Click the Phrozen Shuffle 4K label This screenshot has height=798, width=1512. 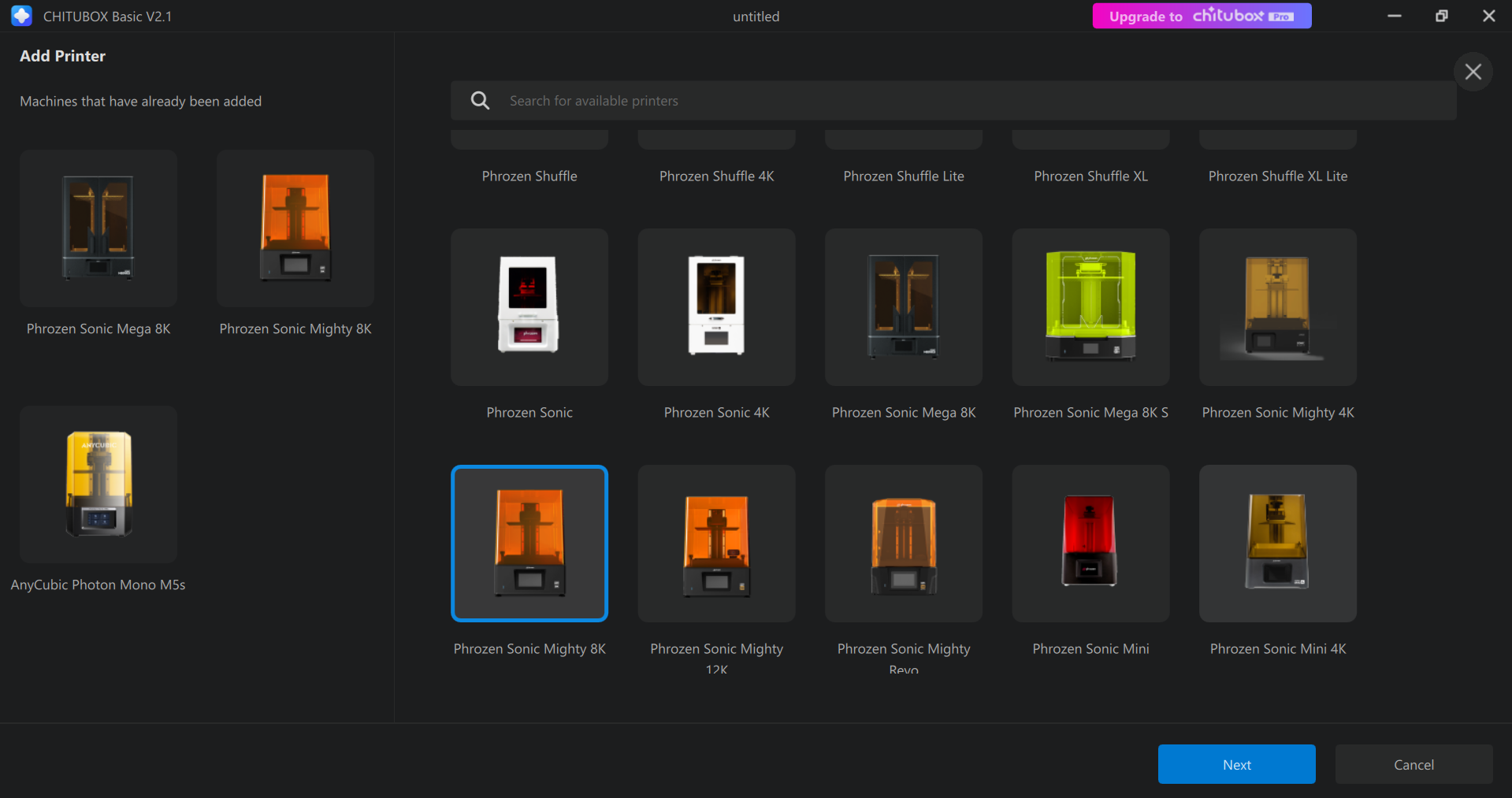pyautogui.click(x=716, y=176)
